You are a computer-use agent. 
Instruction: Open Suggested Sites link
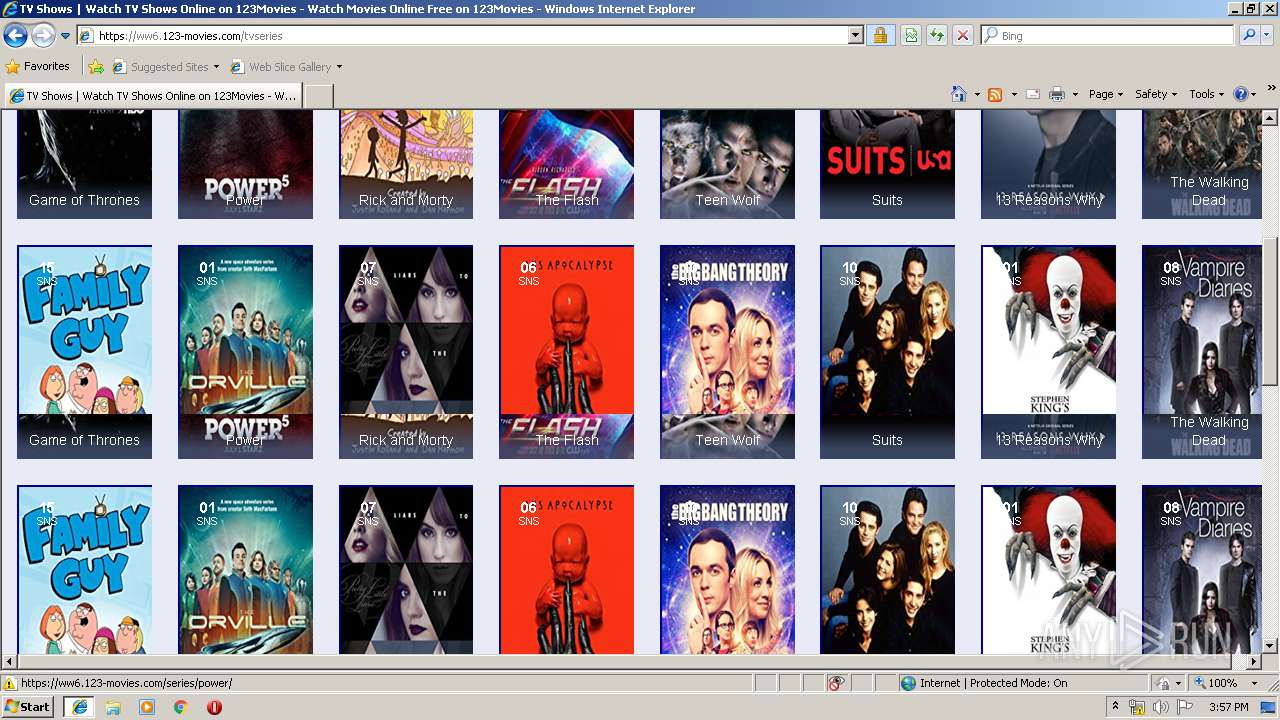pos(164,67)
